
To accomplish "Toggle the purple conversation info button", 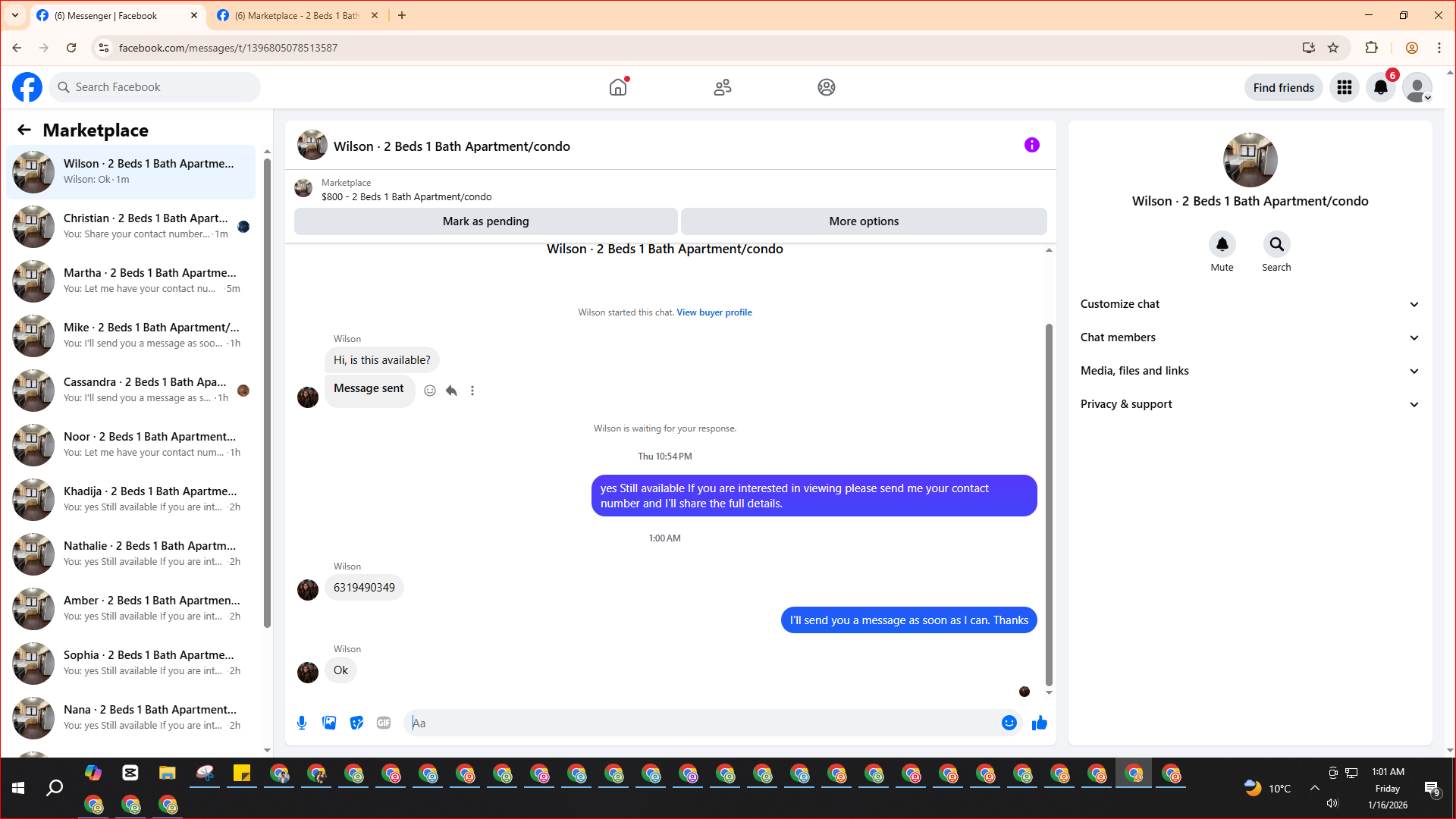I will coord(1031,145).
